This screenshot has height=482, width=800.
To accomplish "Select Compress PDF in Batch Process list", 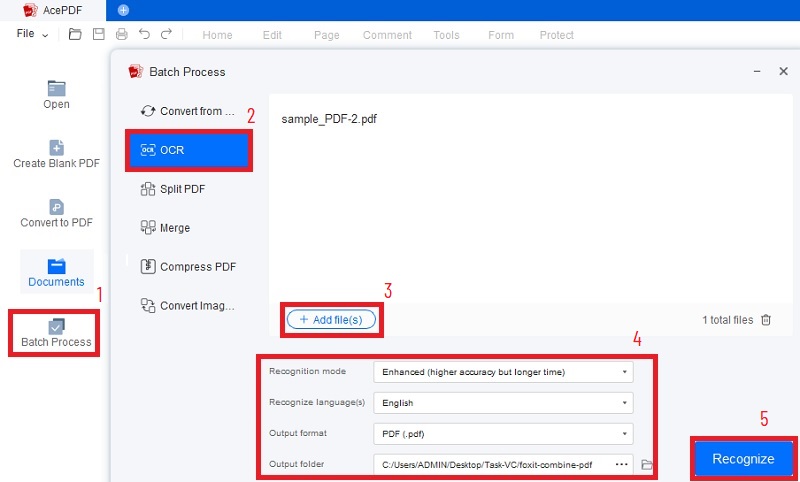I will pyautogui.click(x=188, y=267).
